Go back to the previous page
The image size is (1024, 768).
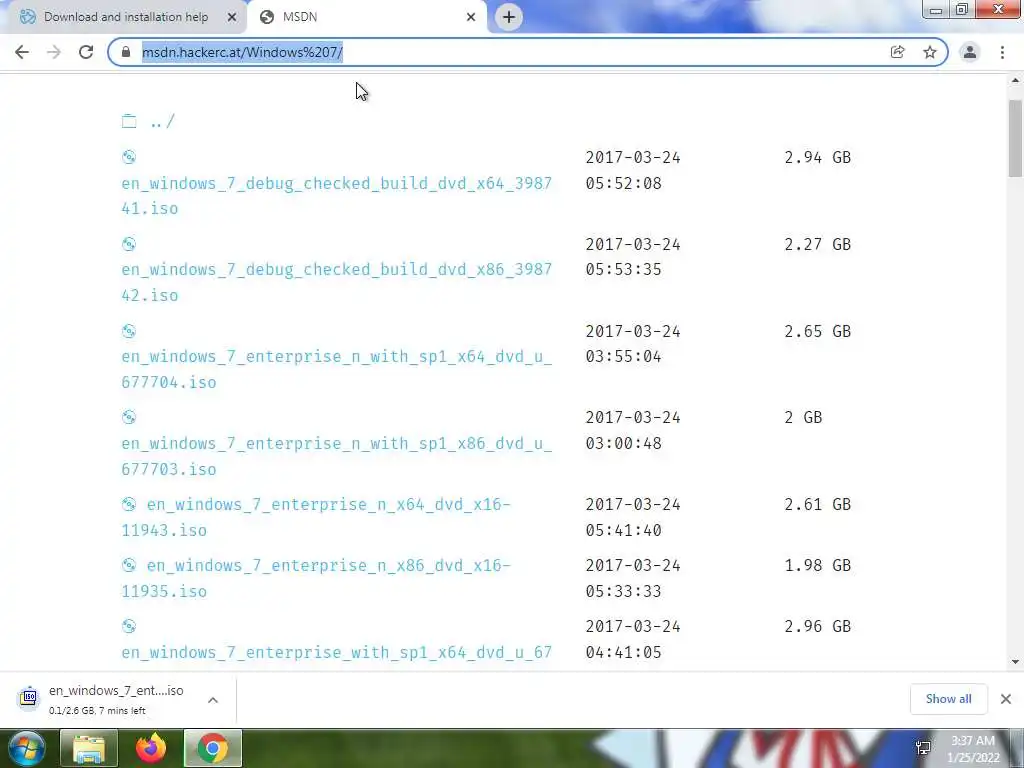coord(22,52)
